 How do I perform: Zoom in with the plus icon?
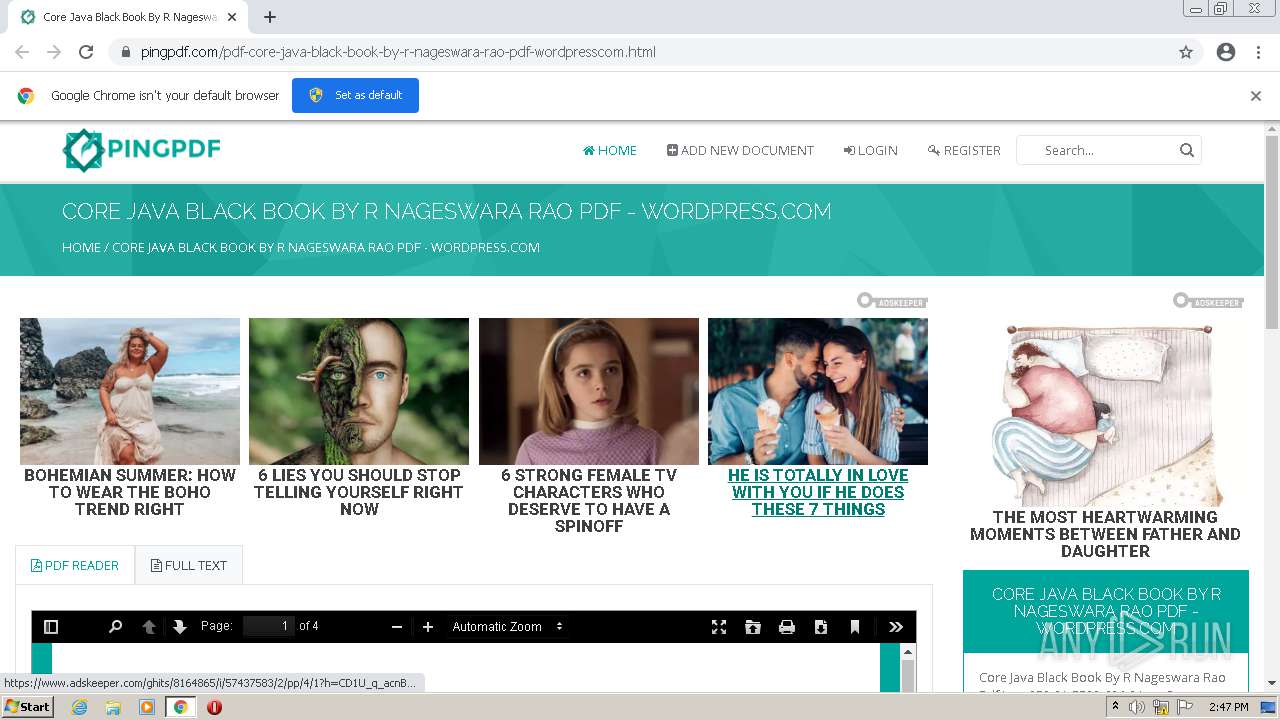[428, 627]
